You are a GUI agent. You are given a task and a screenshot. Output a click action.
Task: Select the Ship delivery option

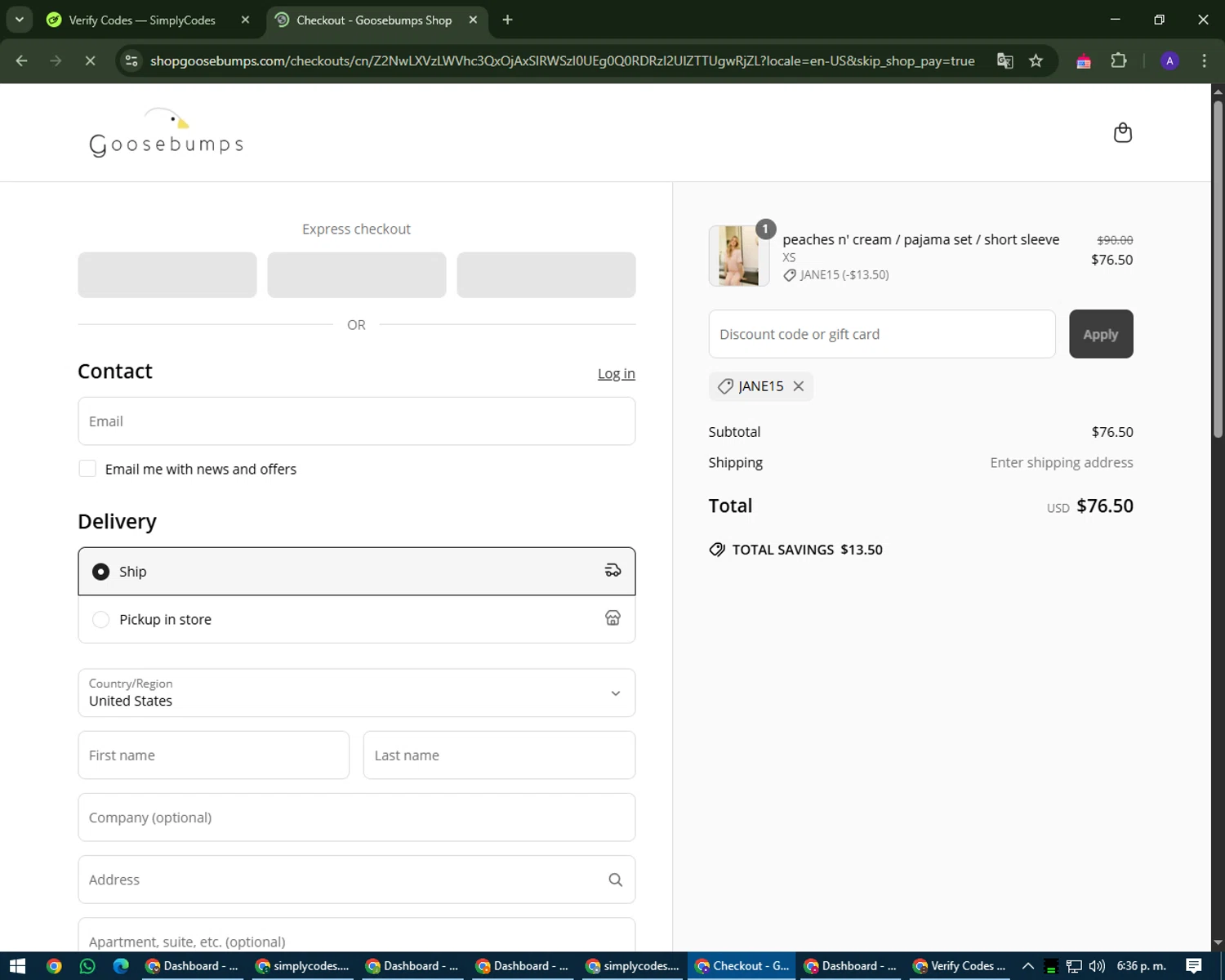point(357,571)
